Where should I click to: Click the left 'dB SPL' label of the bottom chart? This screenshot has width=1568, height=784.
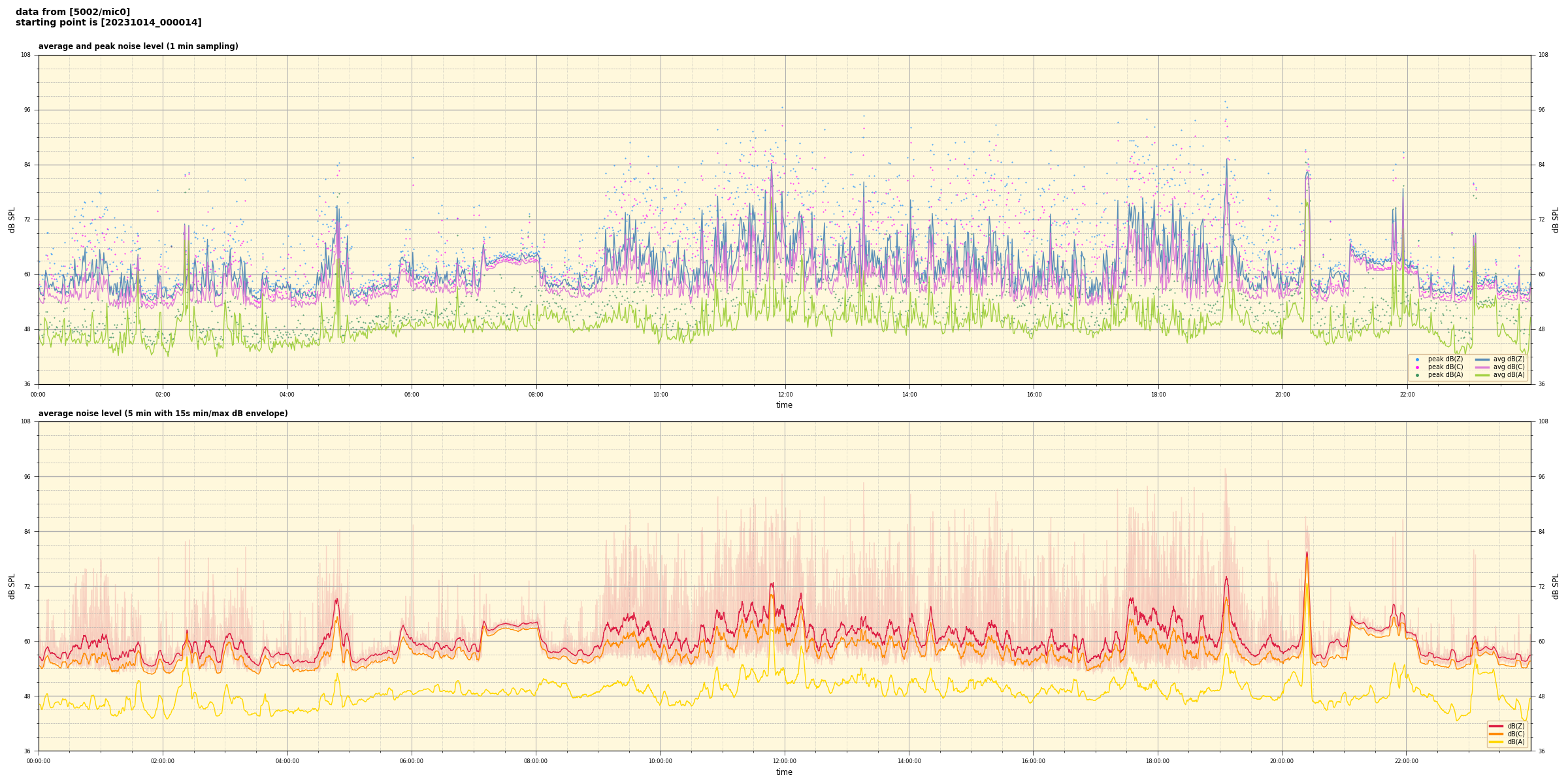coord(12,586)
